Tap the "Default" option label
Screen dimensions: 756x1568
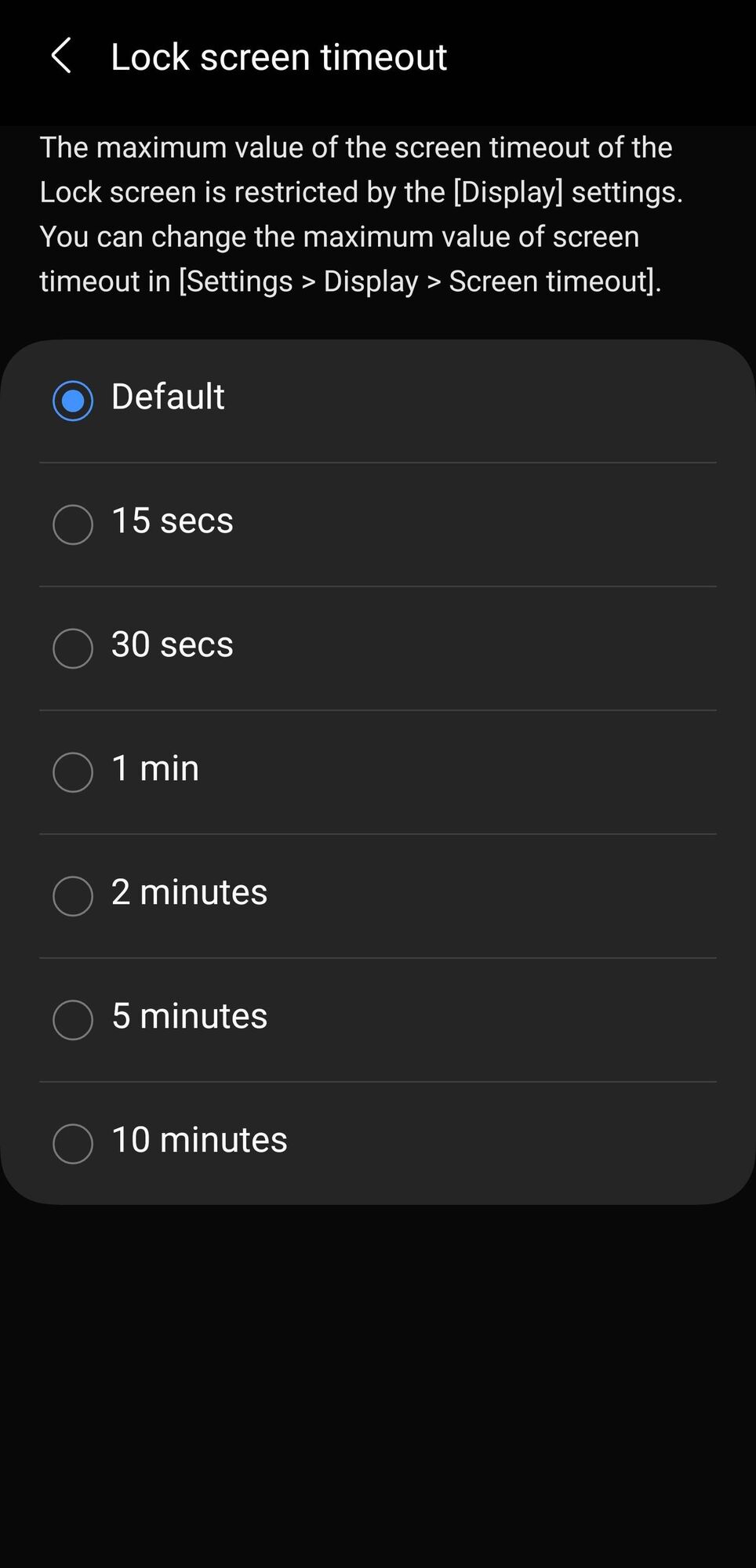coord(168,397)
